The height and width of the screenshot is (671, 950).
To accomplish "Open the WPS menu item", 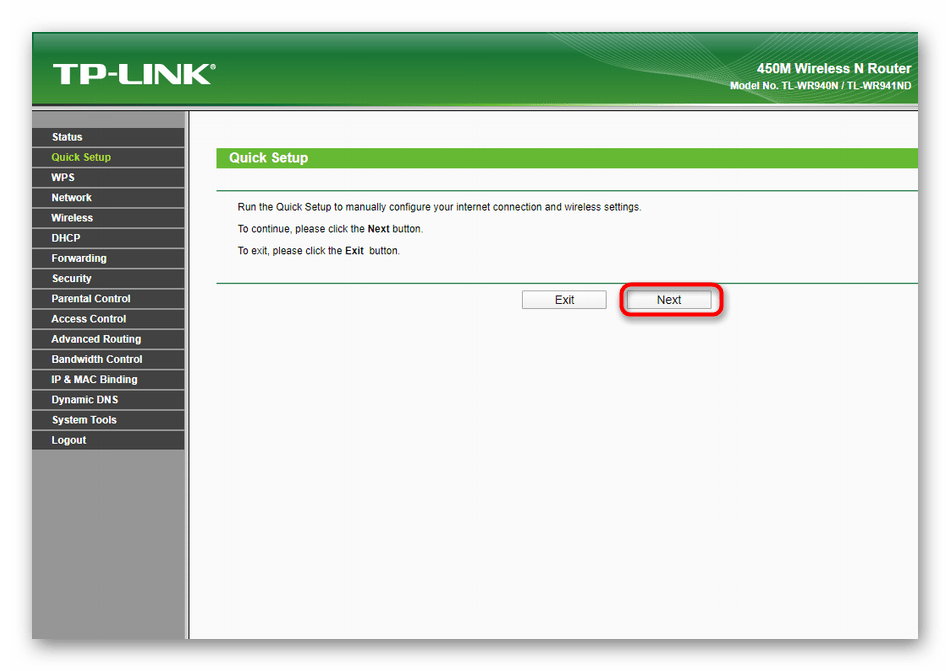I will [108, 177].
